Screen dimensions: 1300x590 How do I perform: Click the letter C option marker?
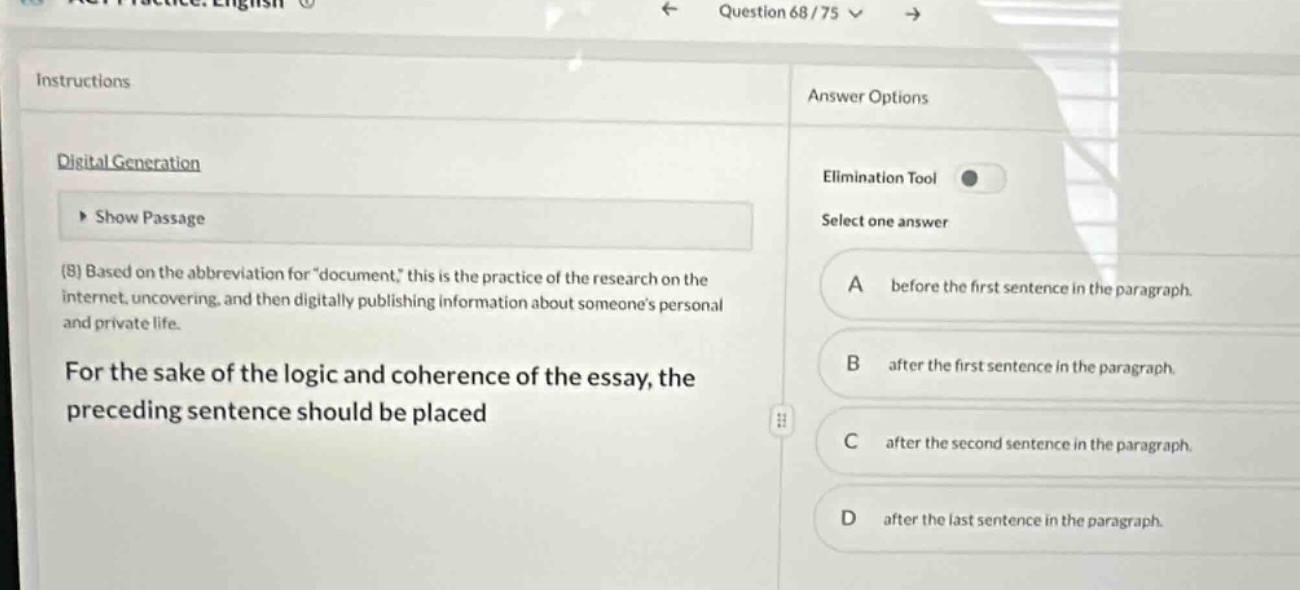point(851,441)
